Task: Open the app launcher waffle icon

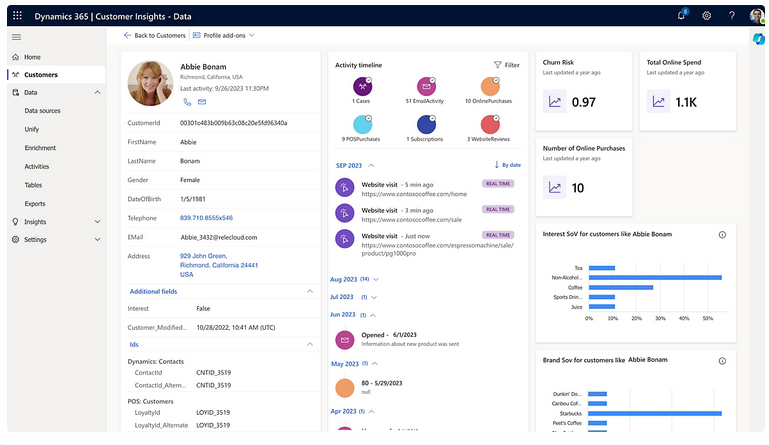Action: pyautogui.click(x=17, y=15)
